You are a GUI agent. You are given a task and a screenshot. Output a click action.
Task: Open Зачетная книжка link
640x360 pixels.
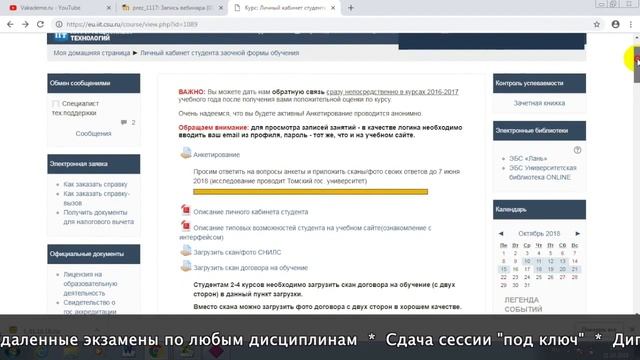pos(539,103)
